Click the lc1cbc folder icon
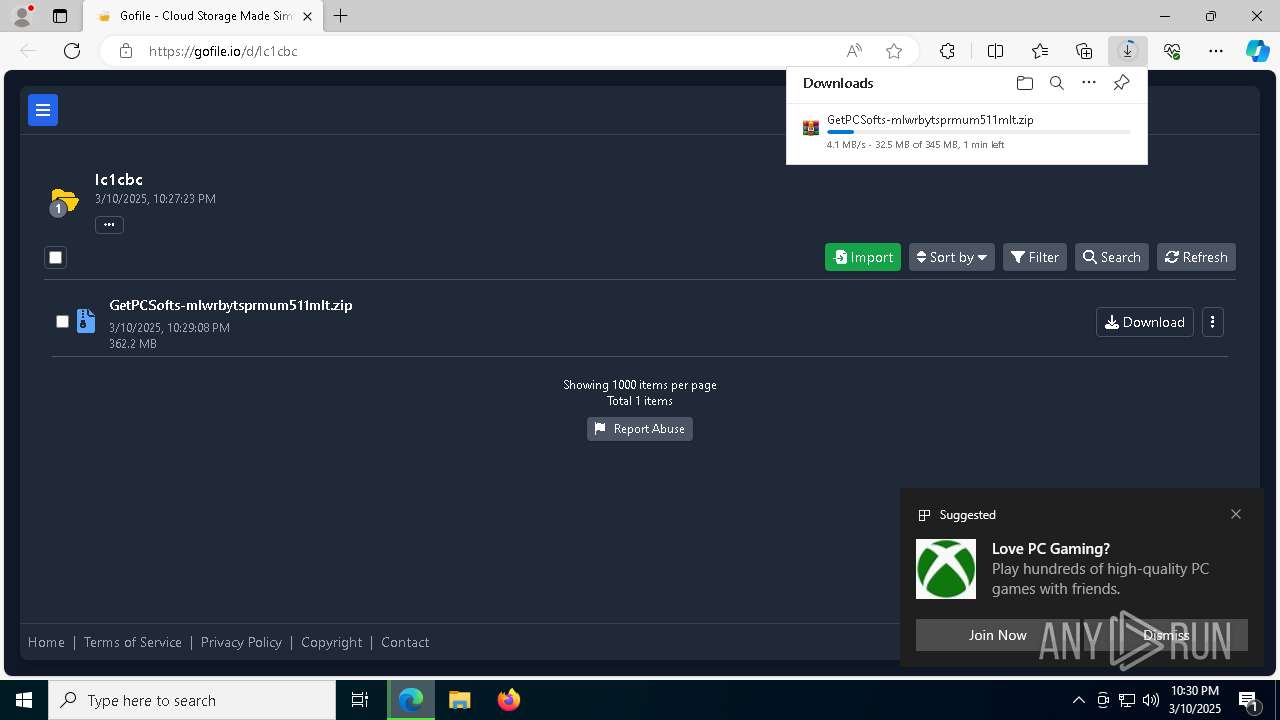 coord(64,201)
